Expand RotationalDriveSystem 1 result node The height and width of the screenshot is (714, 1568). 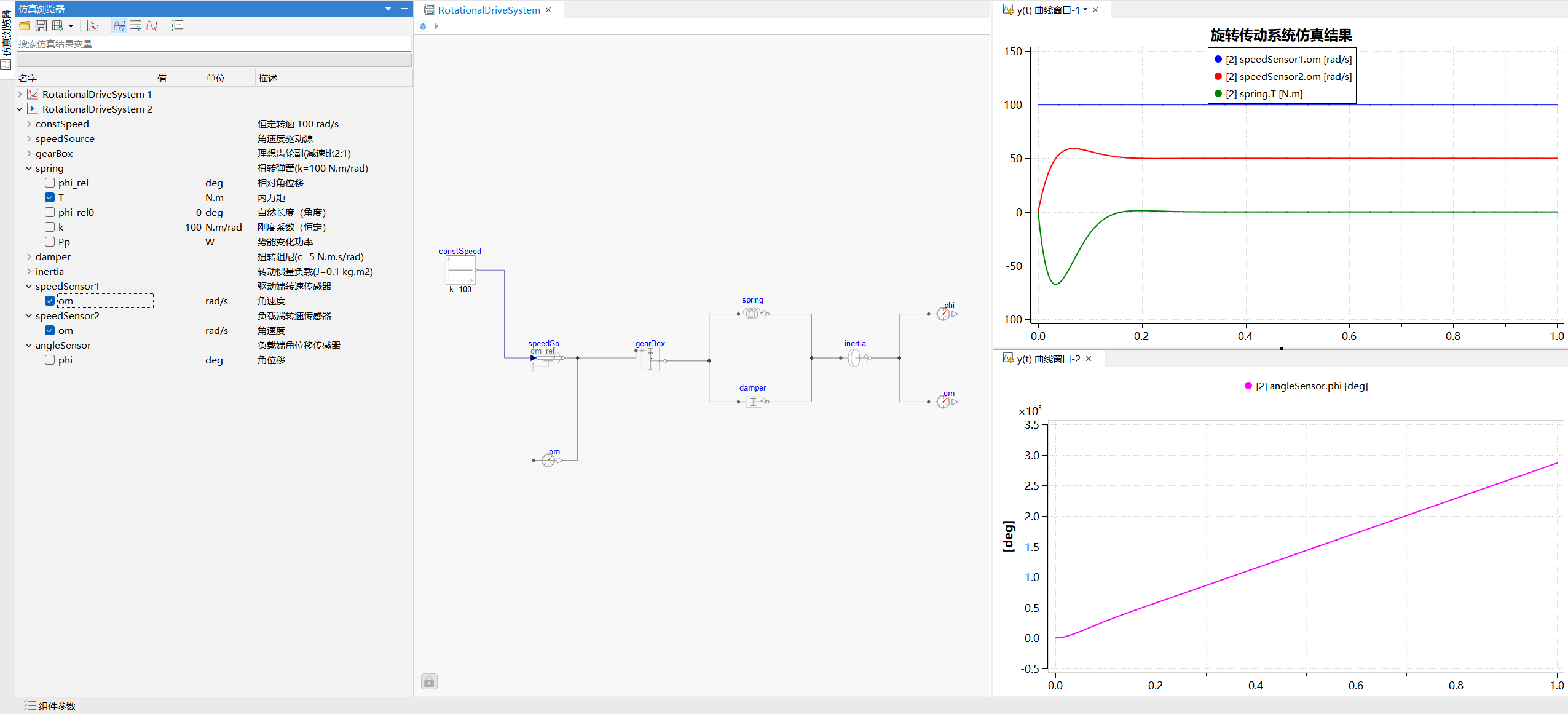coord(20,94)
